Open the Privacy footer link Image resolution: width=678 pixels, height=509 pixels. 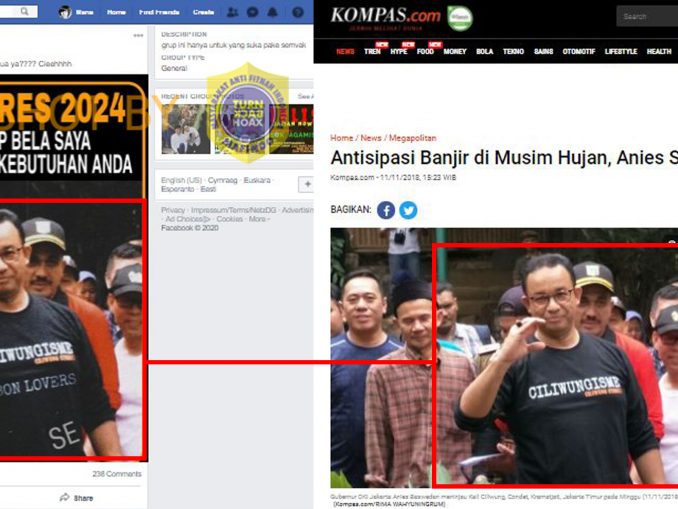[173, 210]
